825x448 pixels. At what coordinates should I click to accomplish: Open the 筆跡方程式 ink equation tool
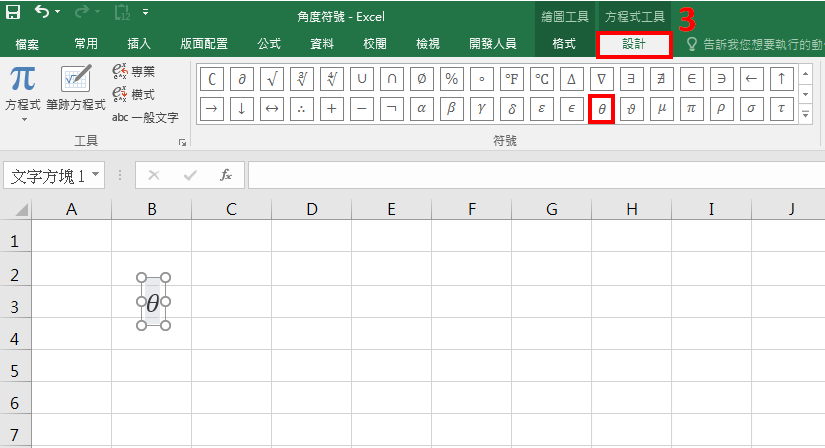click(x=75, y=88)
